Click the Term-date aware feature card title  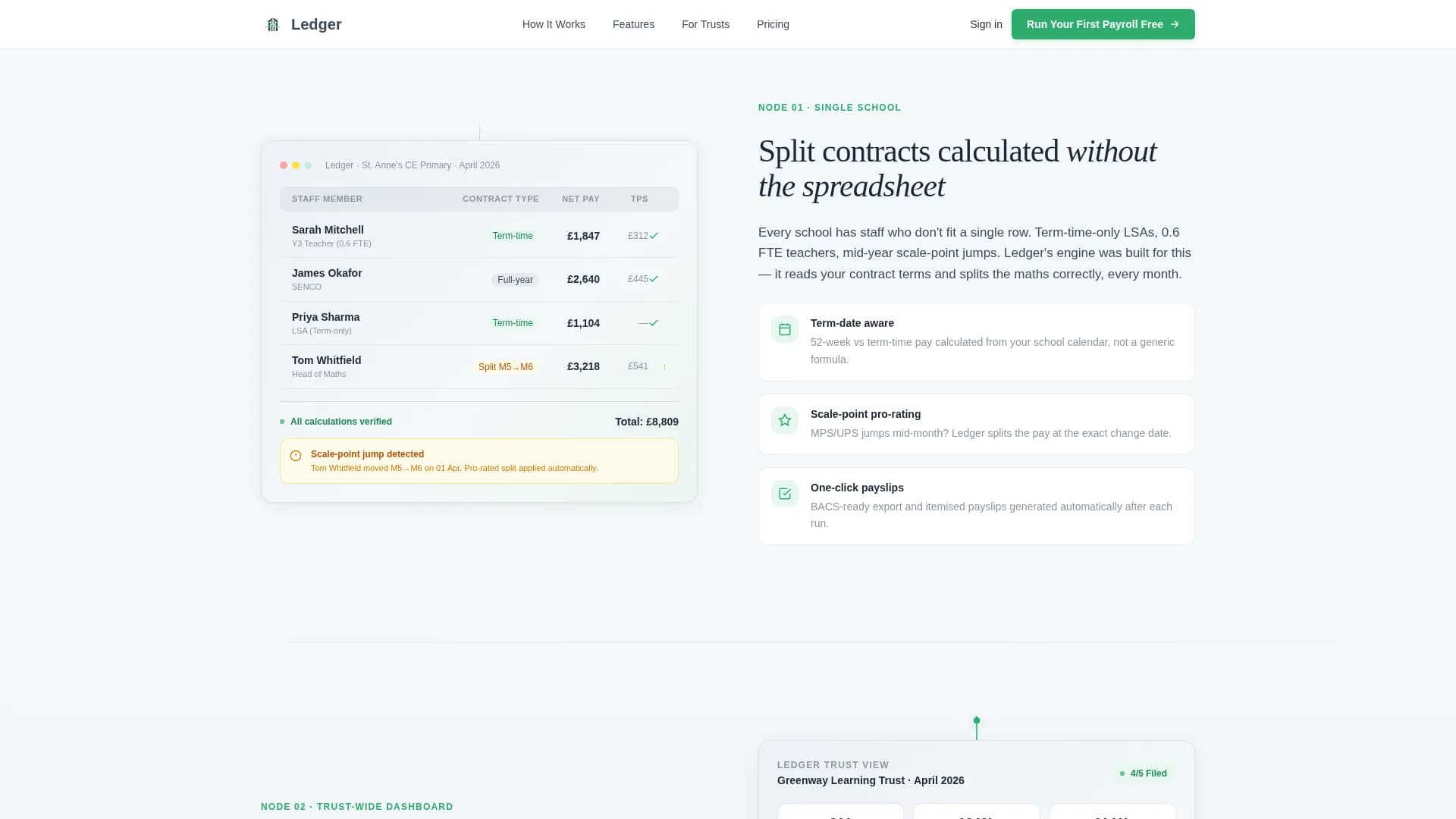tap(852, 323)
